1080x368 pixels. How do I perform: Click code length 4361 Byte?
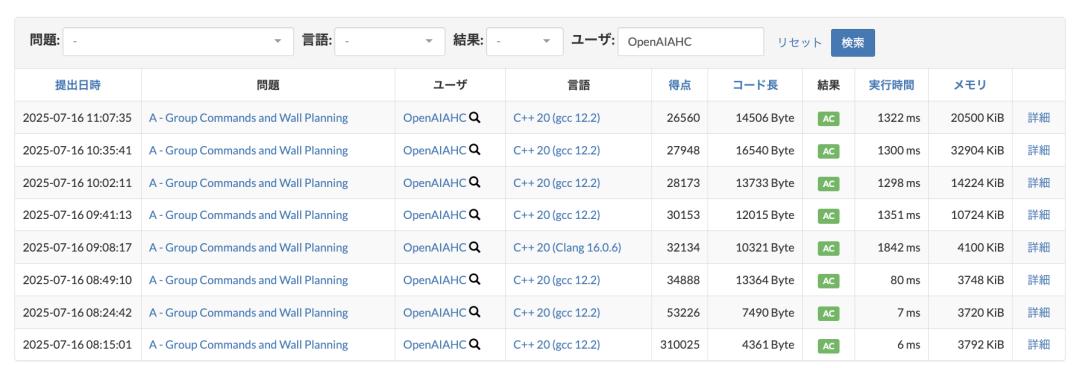tap(768, 345)
